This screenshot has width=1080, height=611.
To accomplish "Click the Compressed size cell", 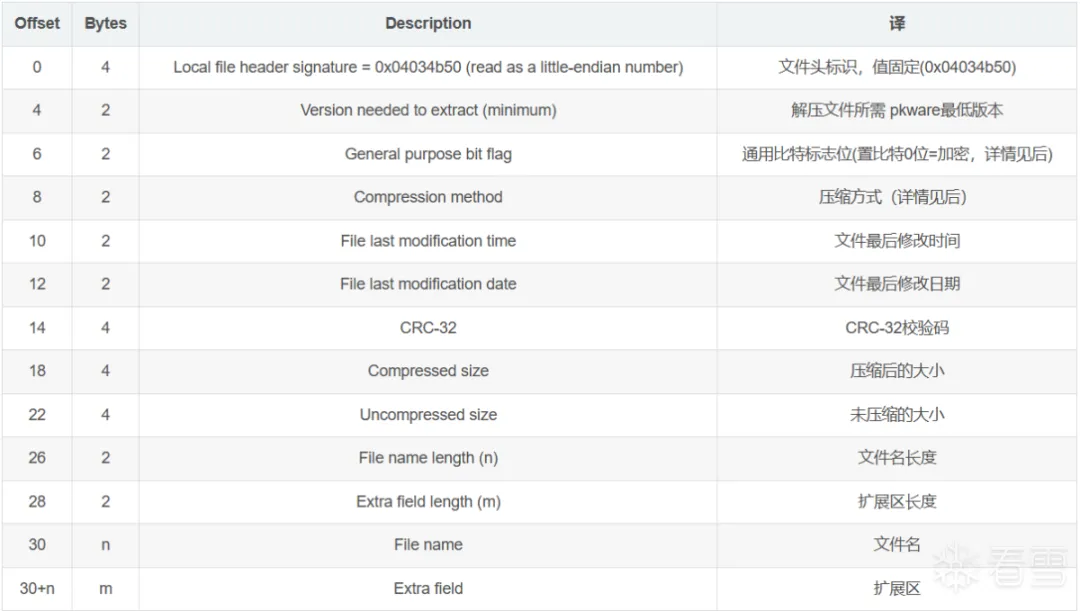I will (x=428, y=371).
